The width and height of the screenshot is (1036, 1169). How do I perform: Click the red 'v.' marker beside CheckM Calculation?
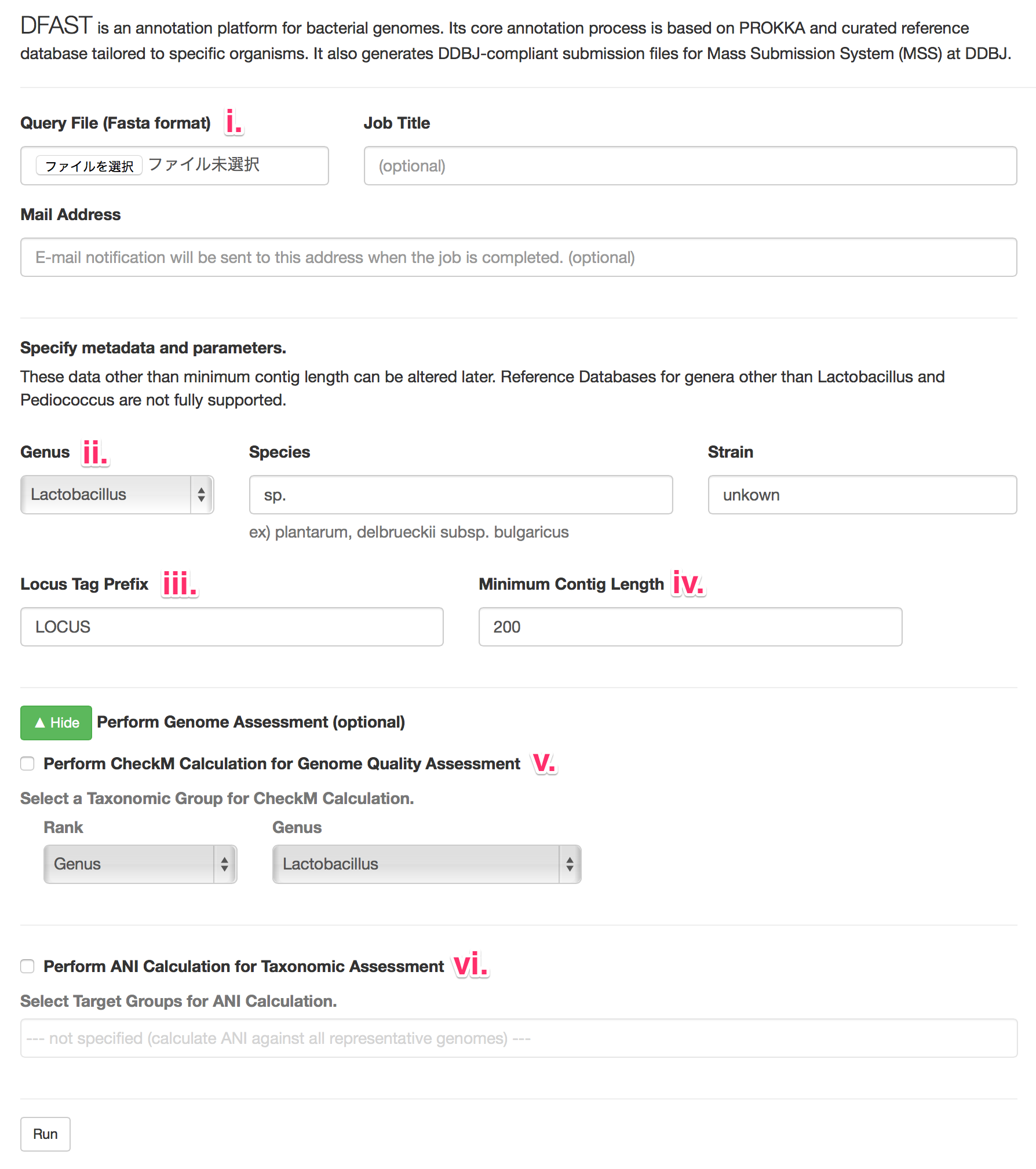coord(544,763)
